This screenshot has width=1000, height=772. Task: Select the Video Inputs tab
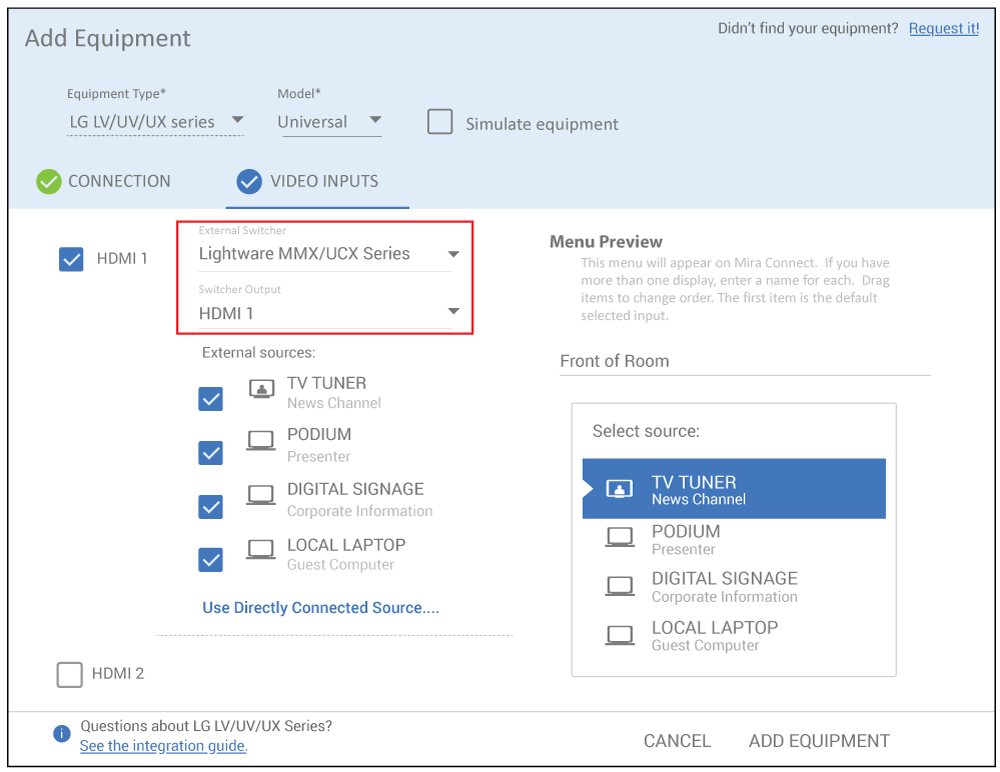click(x=323, y=181)
